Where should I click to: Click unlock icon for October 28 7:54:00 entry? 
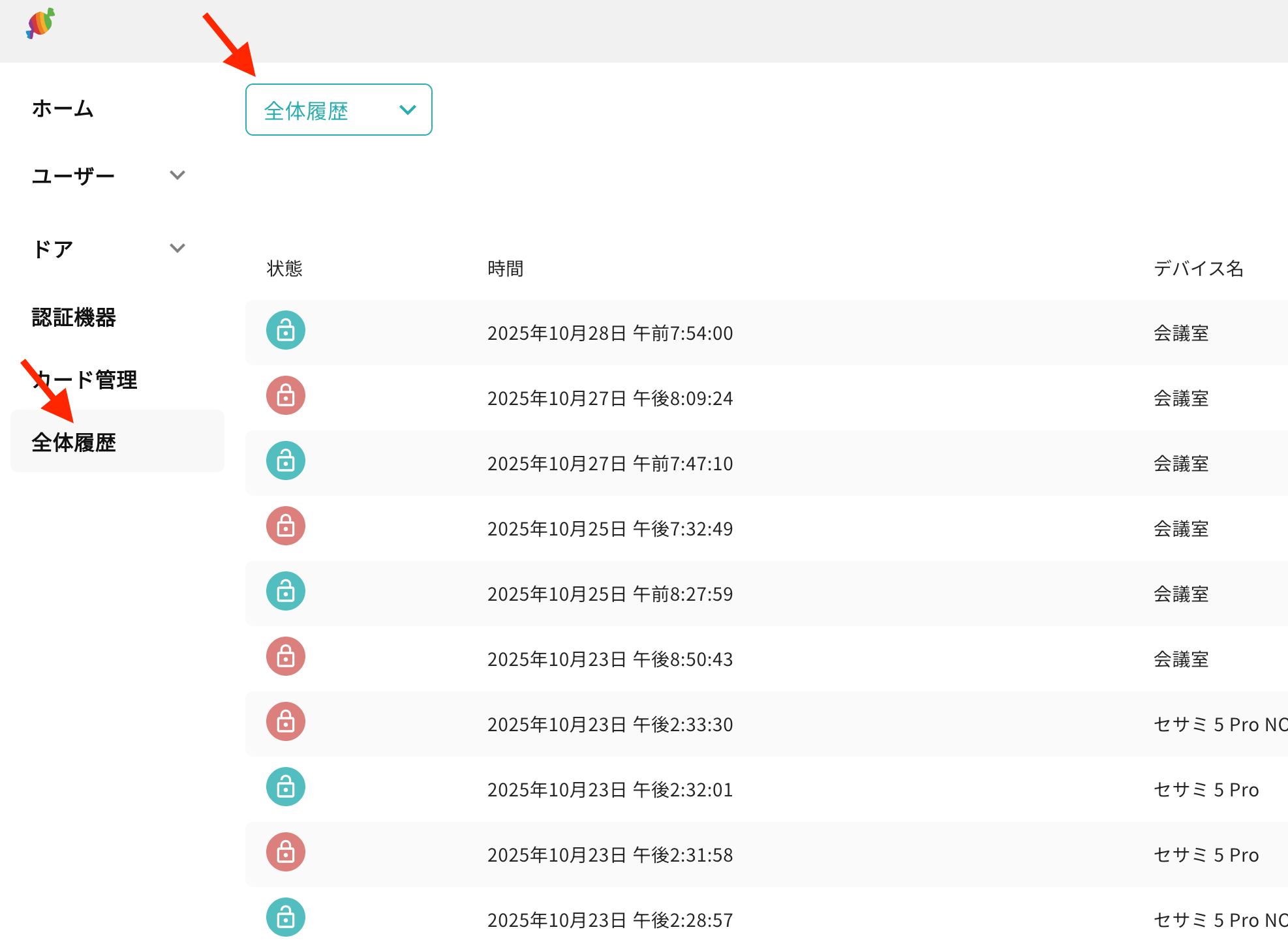click(286, 331)
